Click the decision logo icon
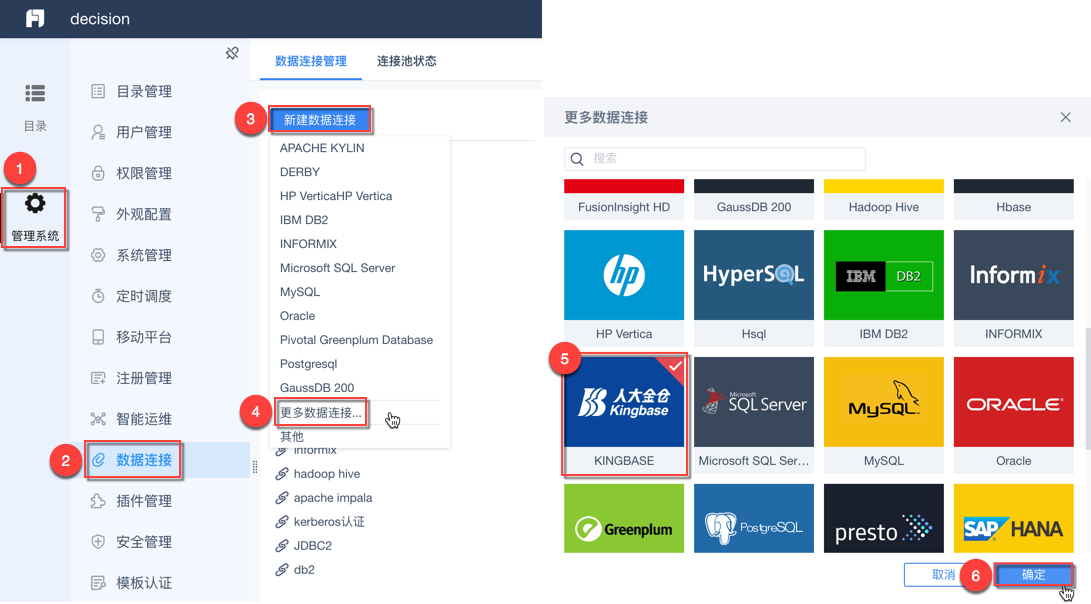1091x604 pixels. 35,18
